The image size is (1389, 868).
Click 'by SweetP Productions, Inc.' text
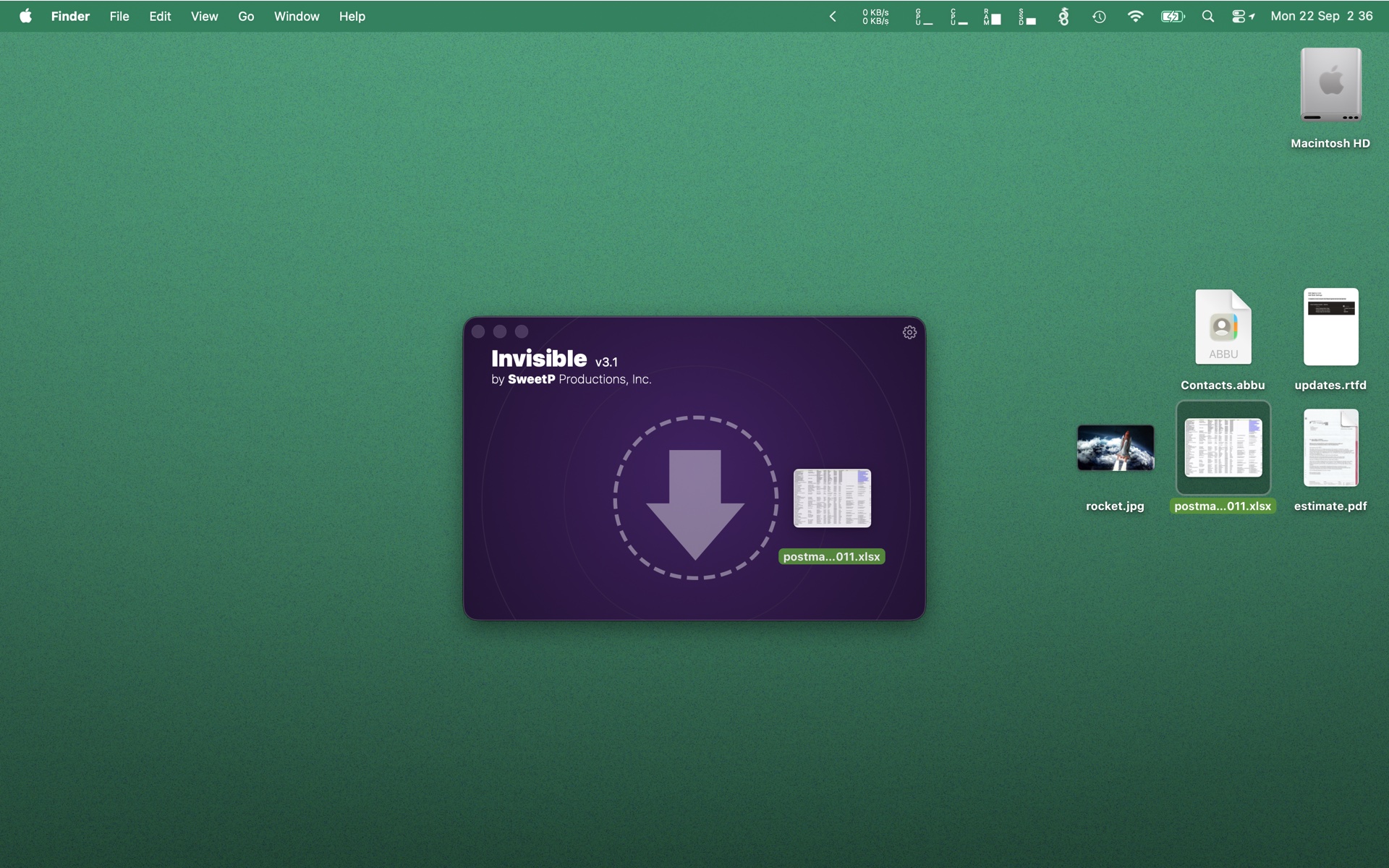[x=571, y=380]
